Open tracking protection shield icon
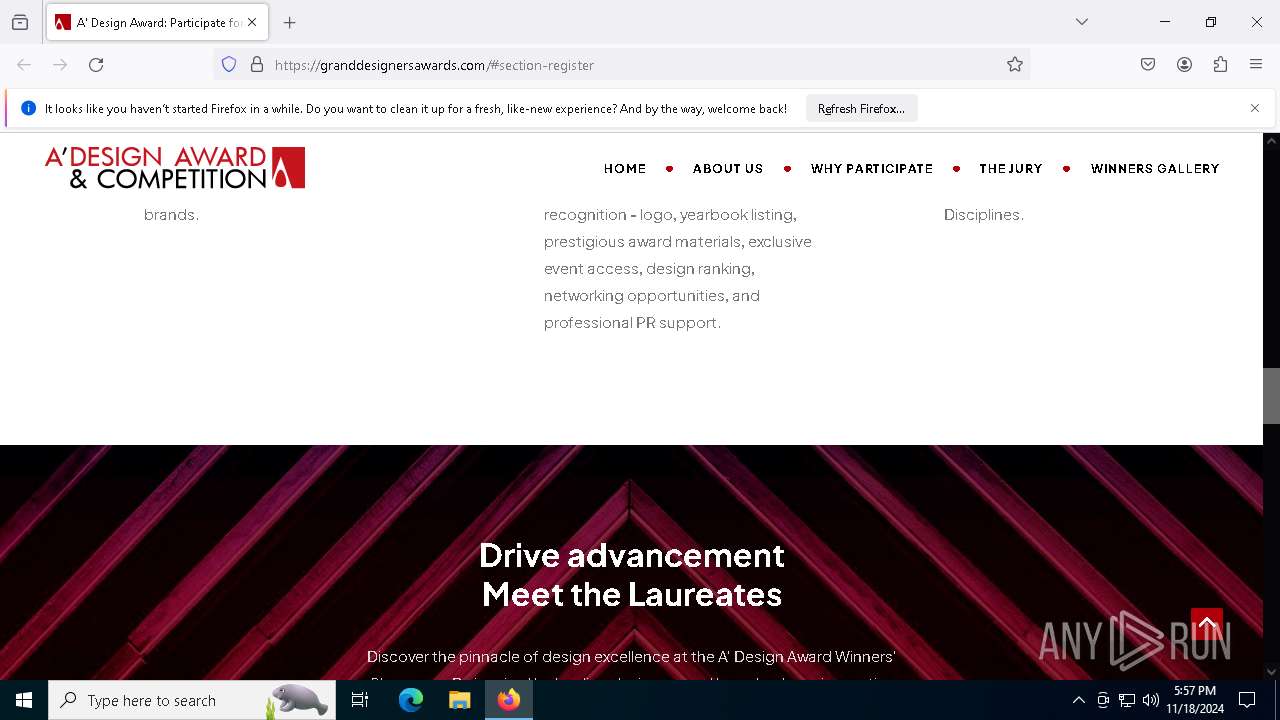This screenshot has width=1280, height=720. pos(229,65)
